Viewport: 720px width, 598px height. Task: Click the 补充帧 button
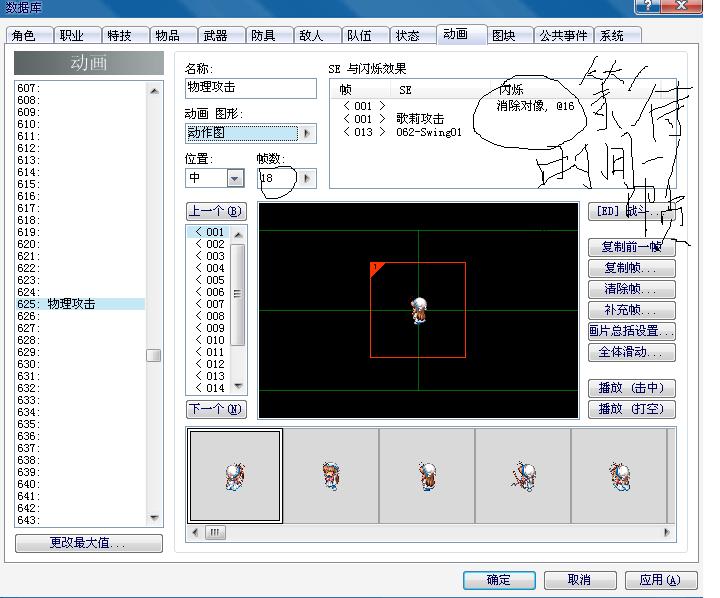[631, 310]
